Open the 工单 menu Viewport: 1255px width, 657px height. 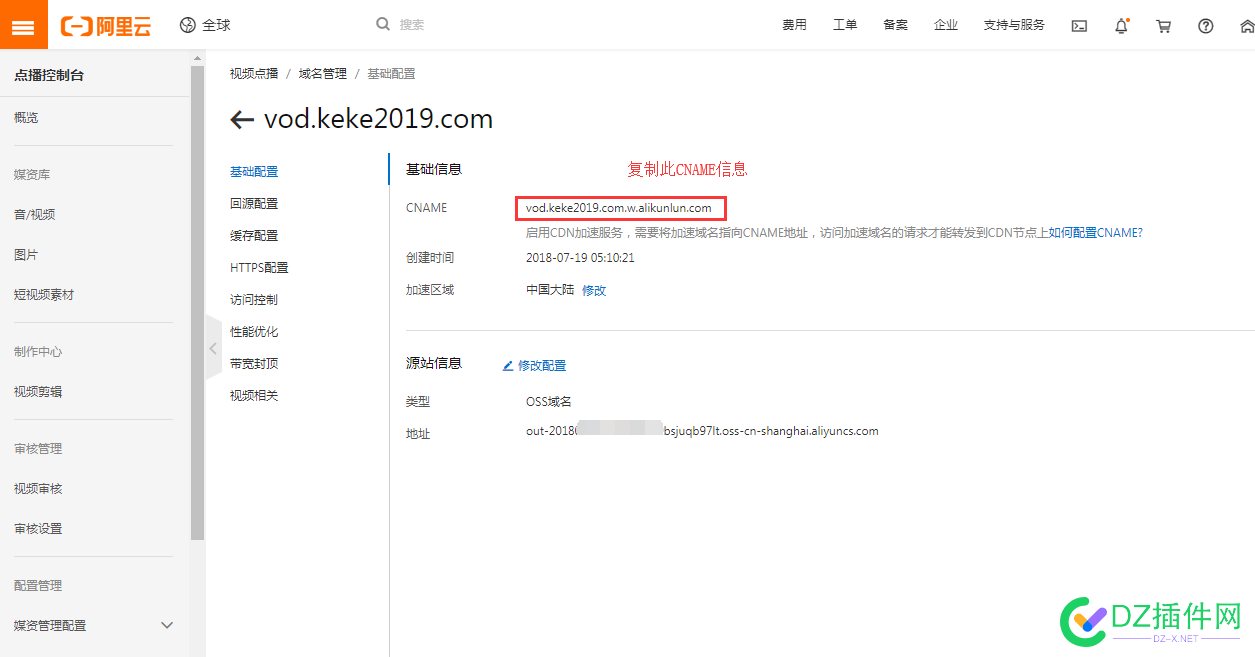[845, 25]
